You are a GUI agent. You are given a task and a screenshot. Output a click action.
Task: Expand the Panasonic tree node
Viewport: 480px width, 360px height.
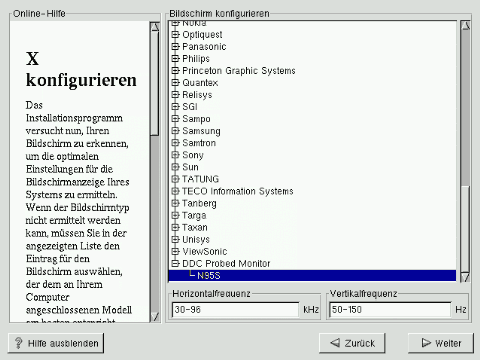coord(175,47)
